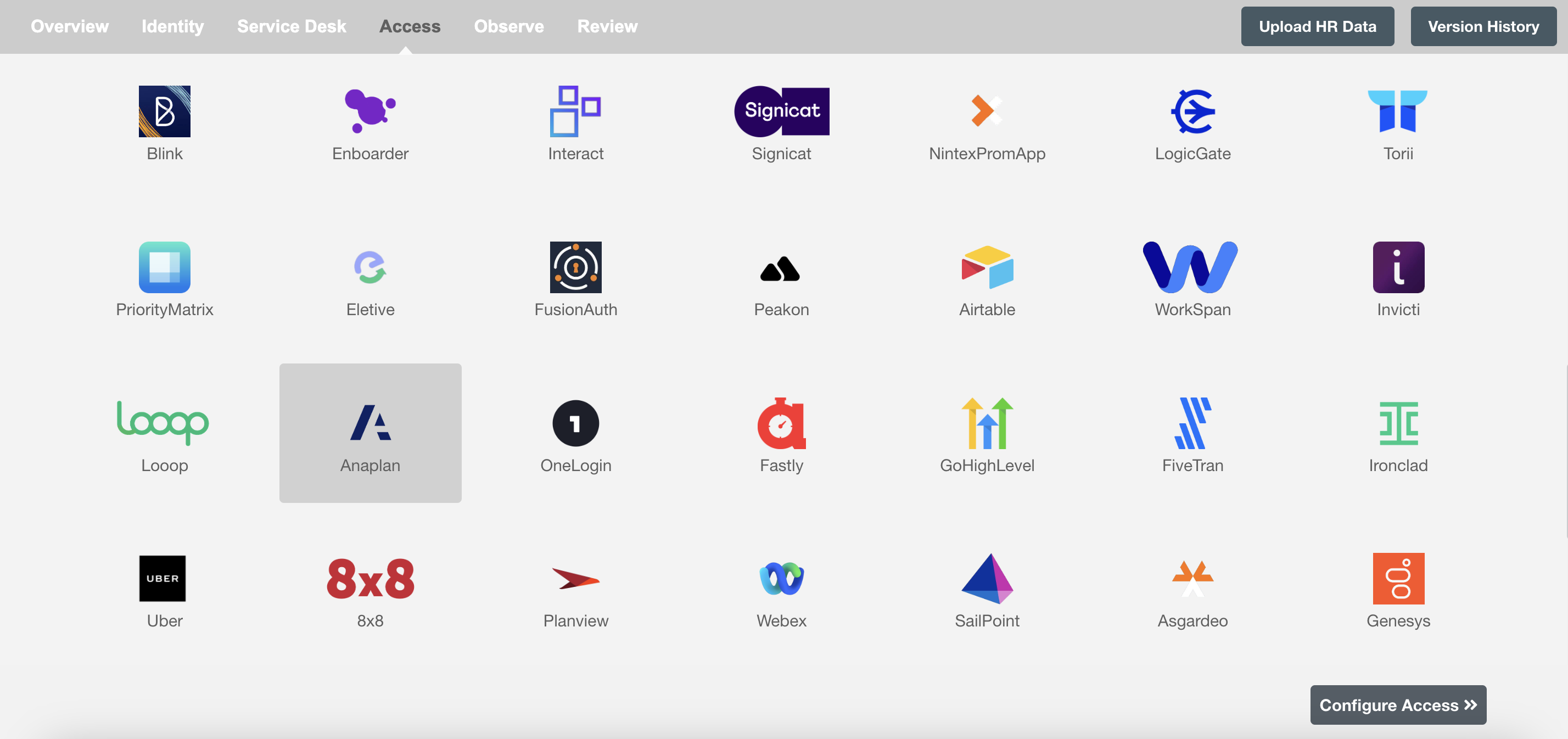
Task: Select the Identity menu item
Action: 173,26
